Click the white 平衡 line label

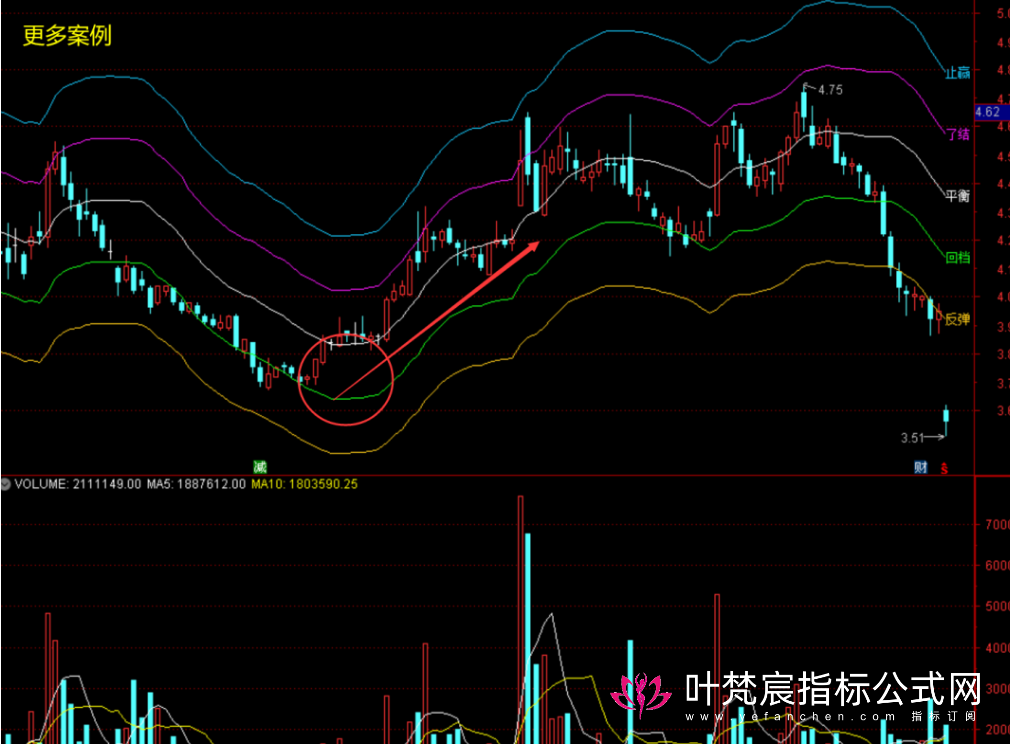coord(957,196)
